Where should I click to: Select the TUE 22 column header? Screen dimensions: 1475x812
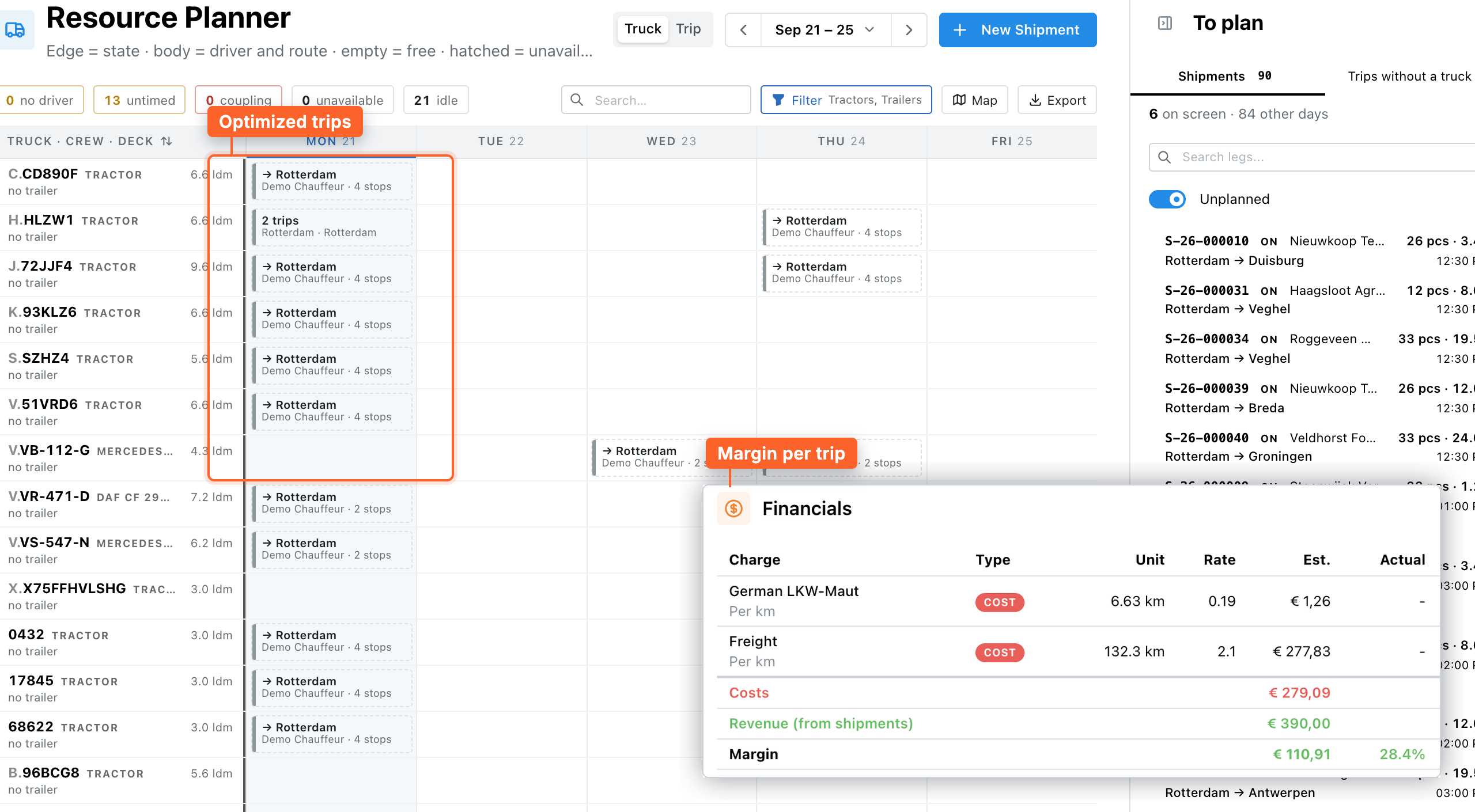pos(501,141)
